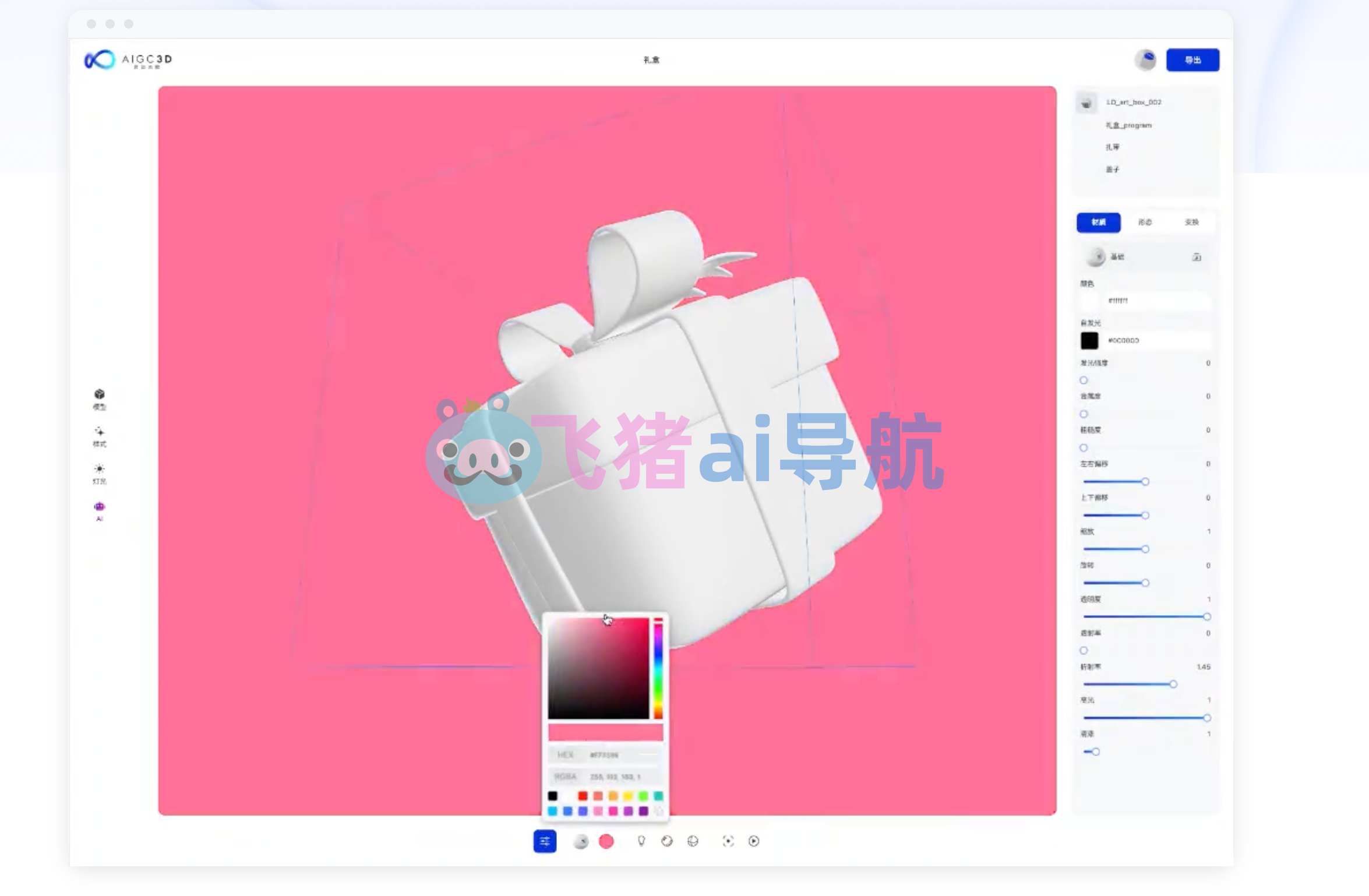Switch to the 变换 (transform) tab

[x=1192, y=223]
